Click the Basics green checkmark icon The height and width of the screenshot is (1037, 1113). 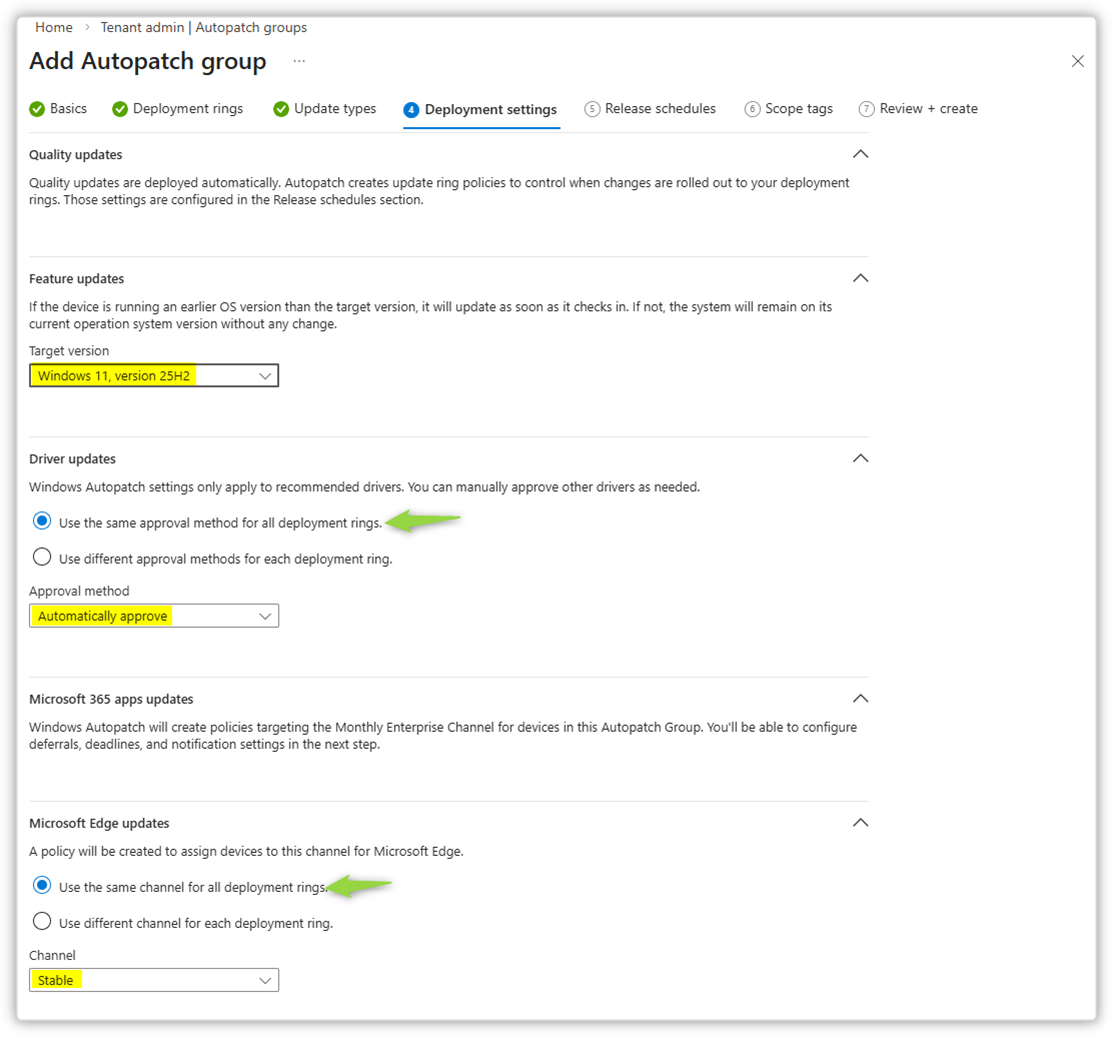(37, 109)
